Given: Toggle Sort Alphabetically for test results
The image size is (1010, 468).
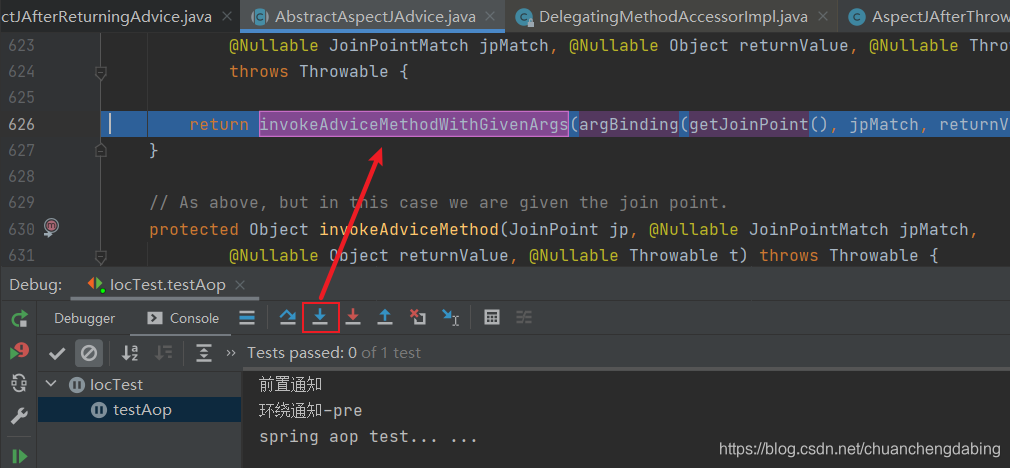Looking at the screenshot, I should click(130, 353).
